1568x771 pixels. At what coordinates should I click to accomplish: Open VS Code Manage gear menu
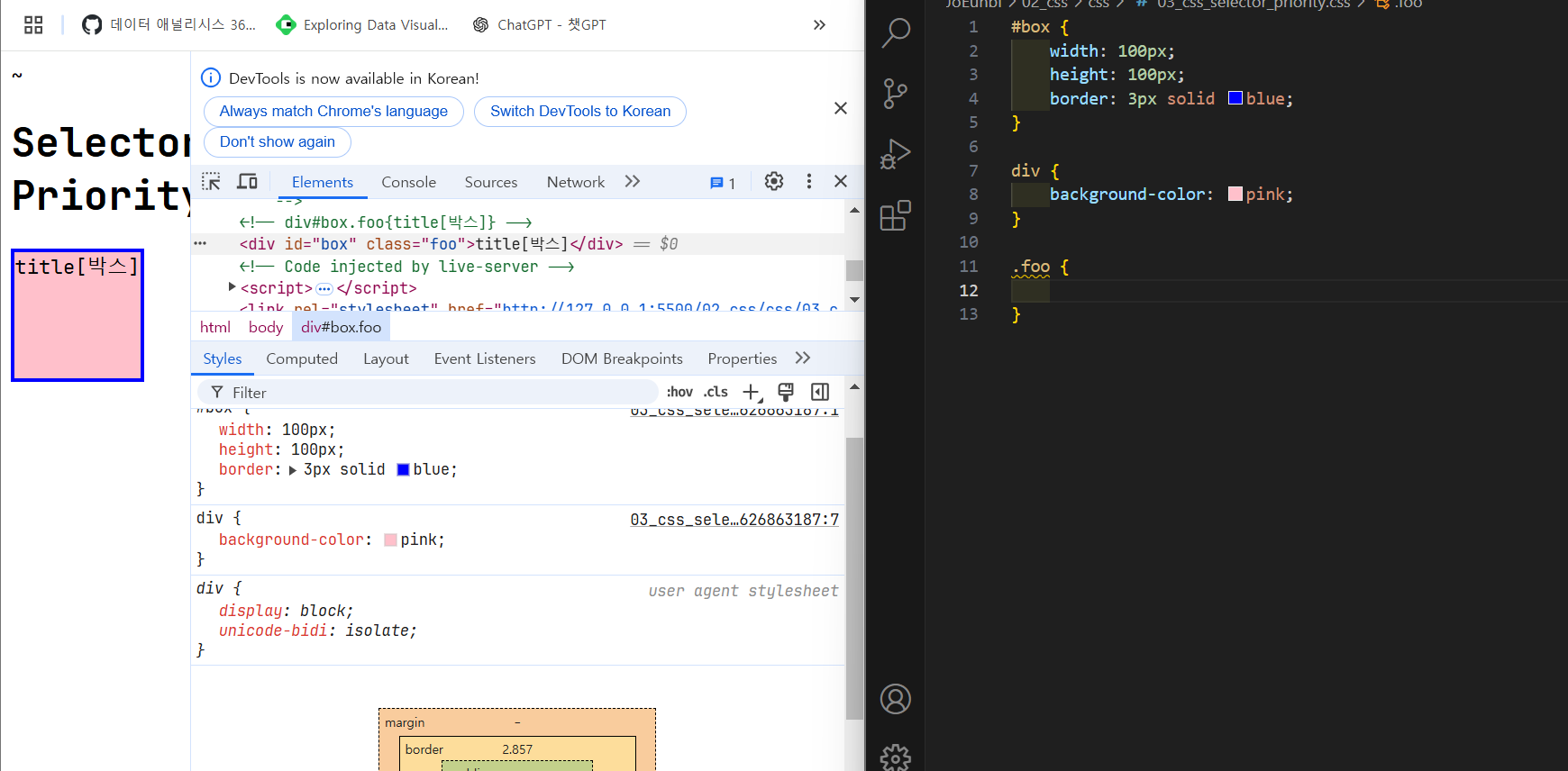(x=895, y=758)
